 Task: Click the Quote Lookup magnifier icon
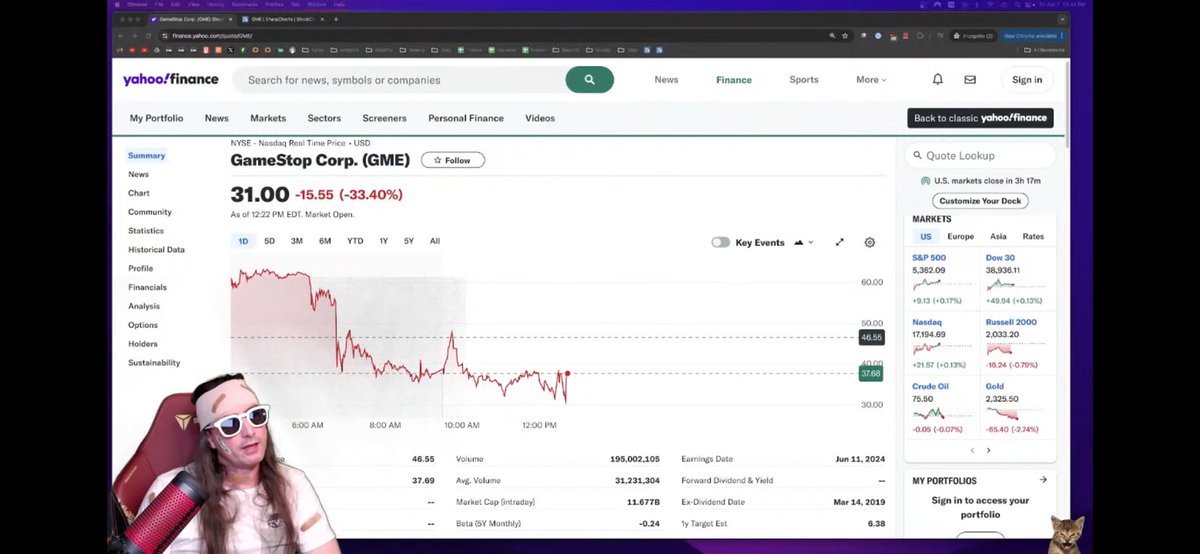click(x=916, y=156)
